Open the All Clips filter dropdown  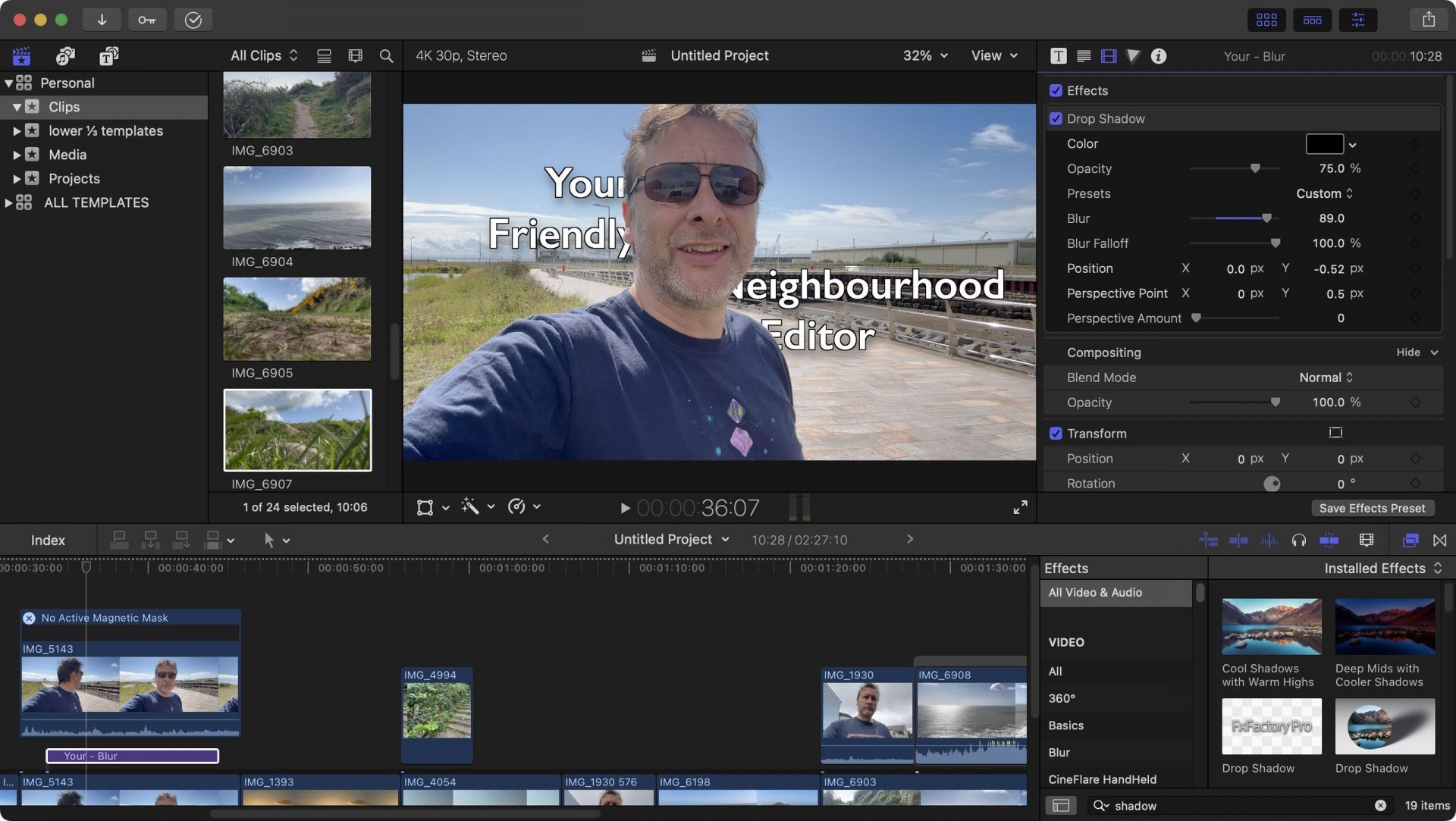pos(263,55)
